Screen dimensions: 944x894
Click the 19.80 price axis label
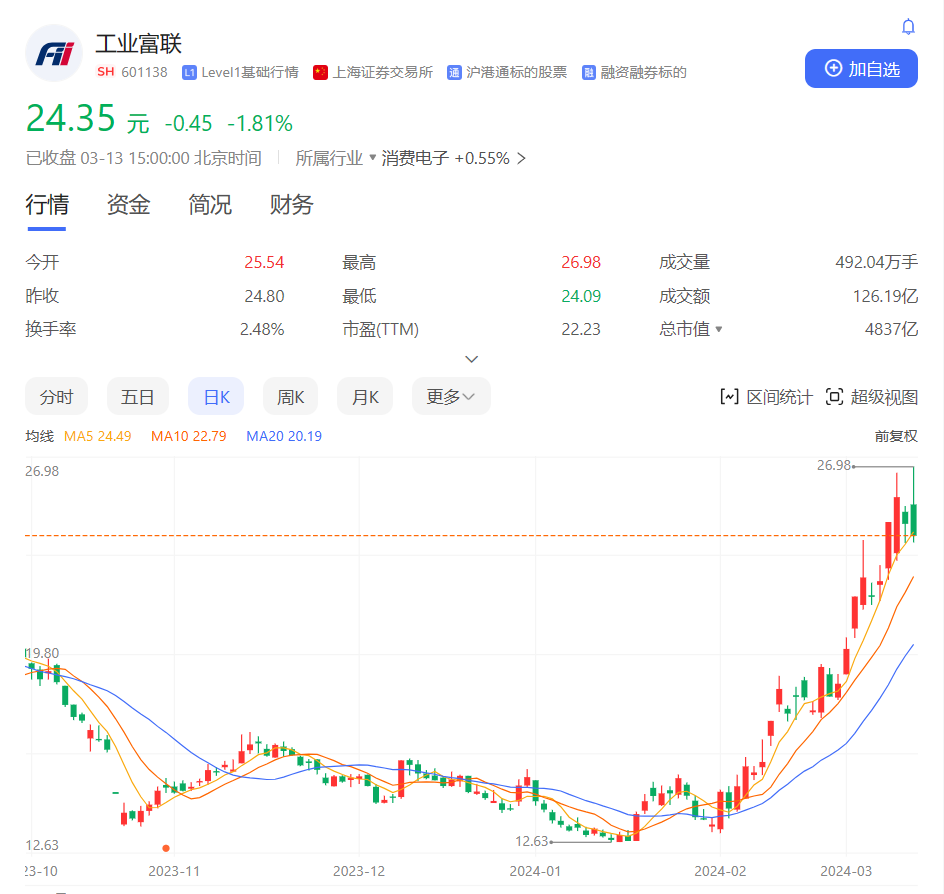(x=42, y=653)
